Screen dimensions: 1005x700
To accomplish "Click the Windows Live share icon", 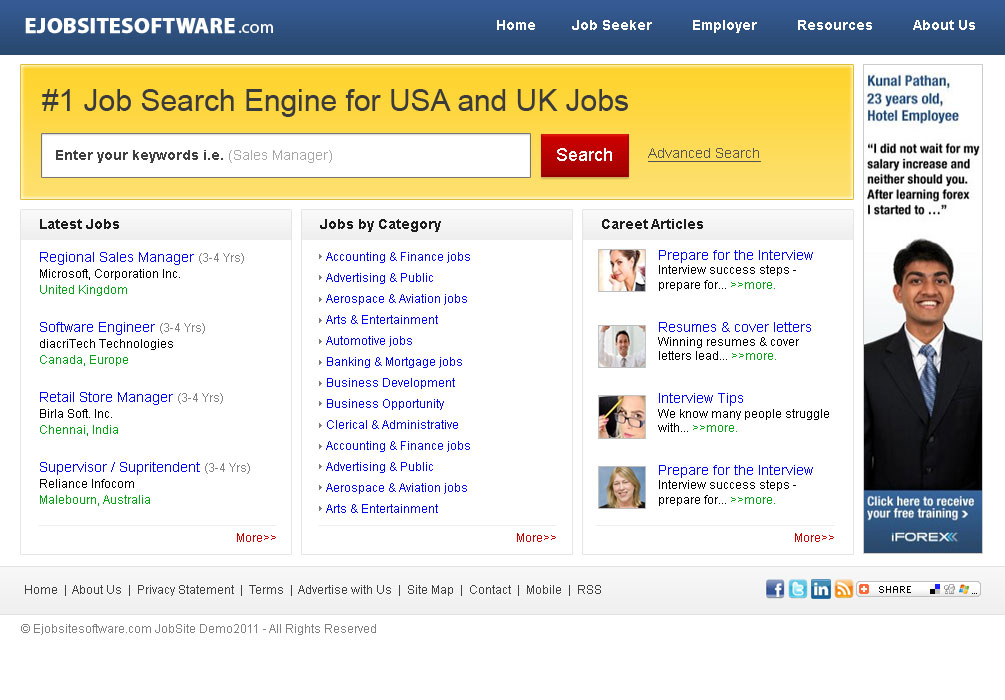I will (x=964, y=589).
